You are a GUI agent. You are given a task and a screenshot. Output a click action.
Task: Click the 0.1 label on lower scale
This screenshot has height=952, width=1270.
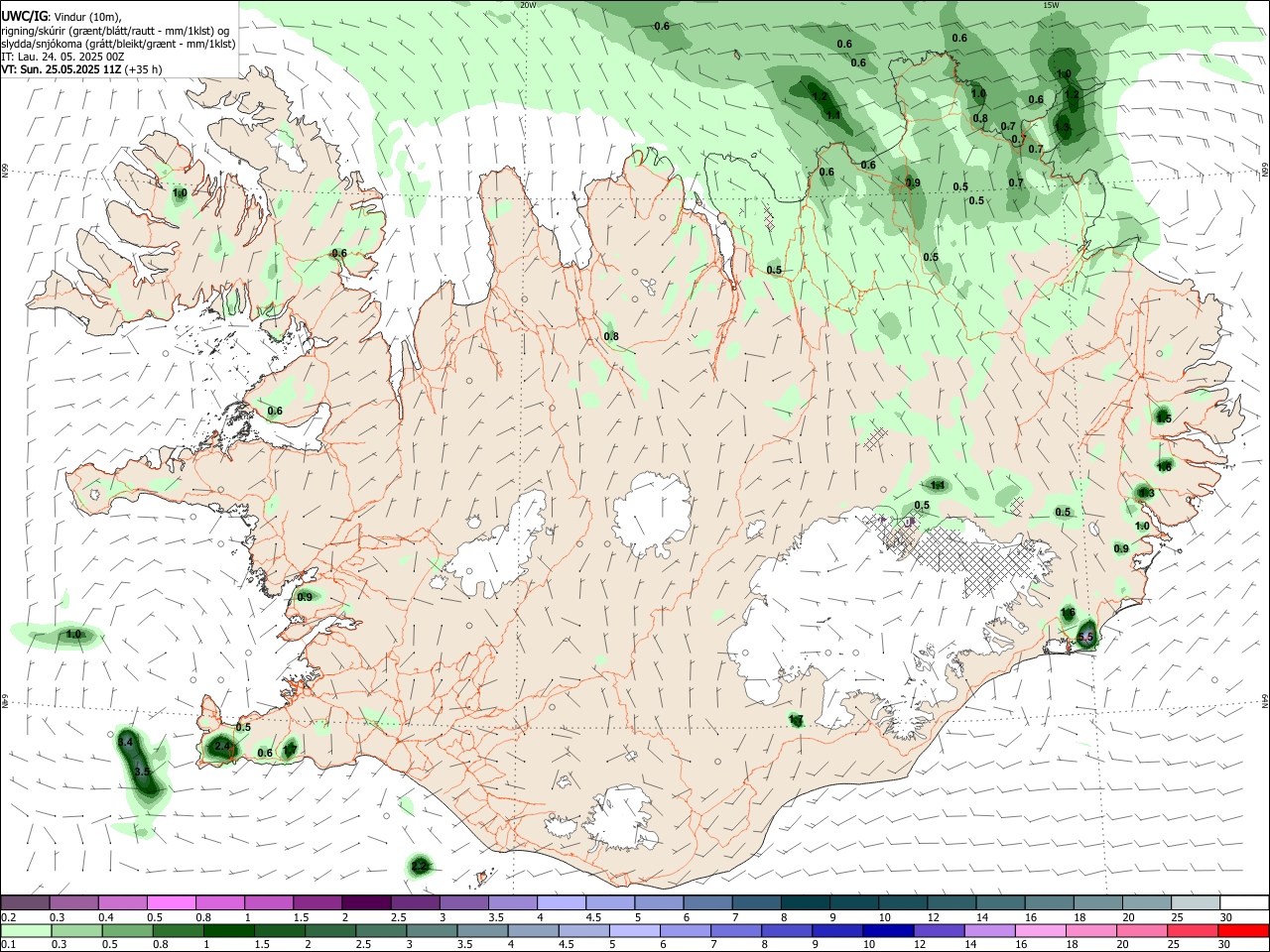pyautogui.click(x=9, y=945)
